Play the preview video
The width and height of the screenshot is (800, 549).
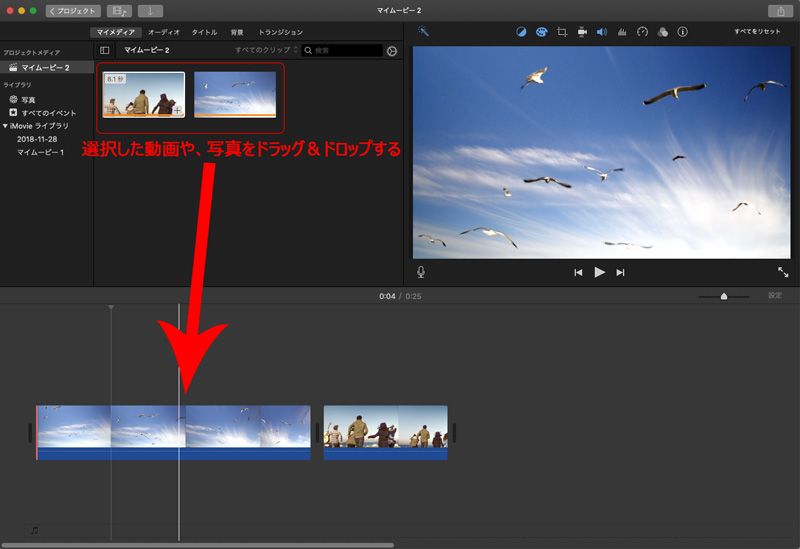[x=599, y=272]
